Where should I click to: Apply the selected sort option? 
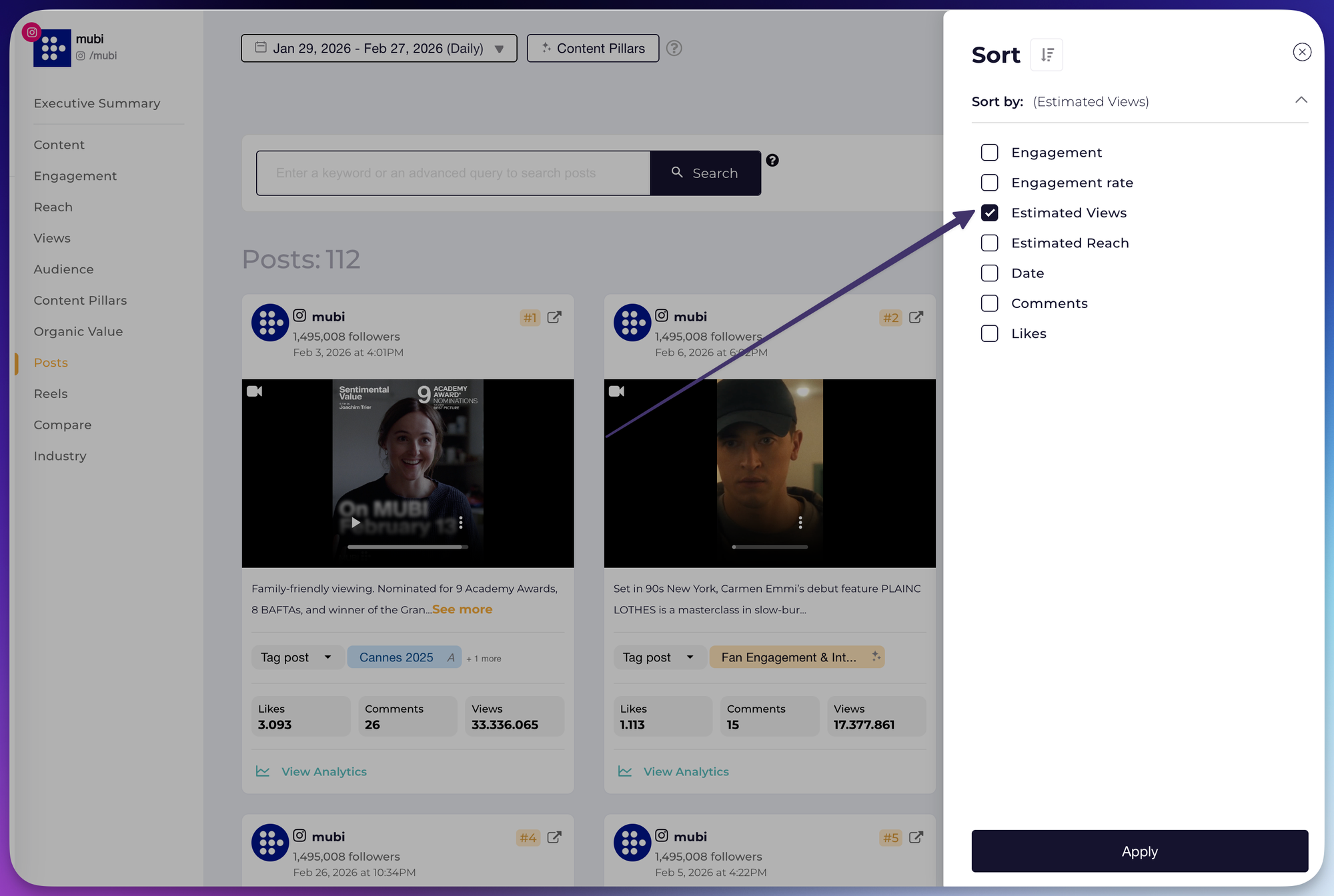[x=1139, y=851]
